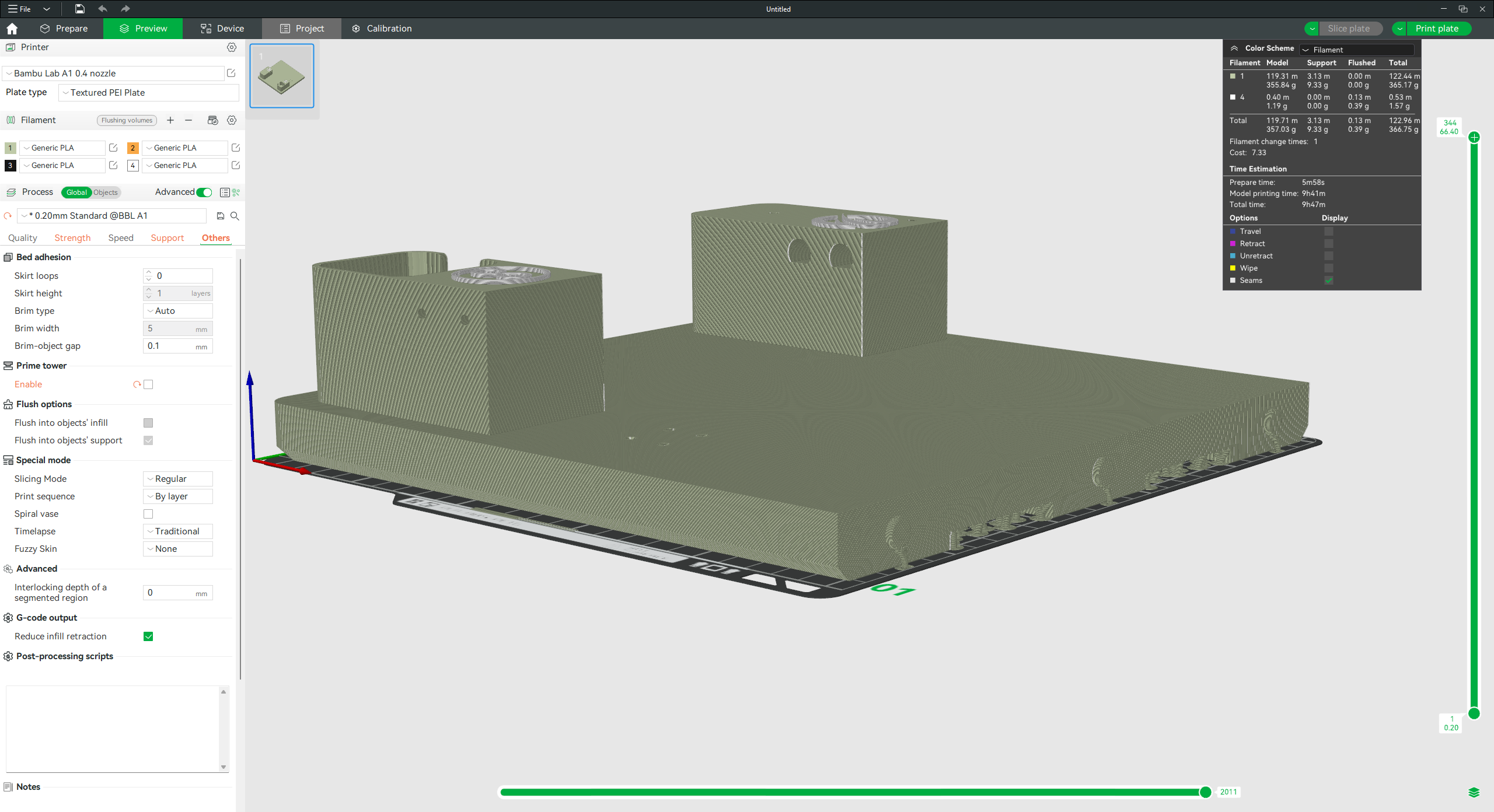Open printer settings gear icon

[232, 47]
